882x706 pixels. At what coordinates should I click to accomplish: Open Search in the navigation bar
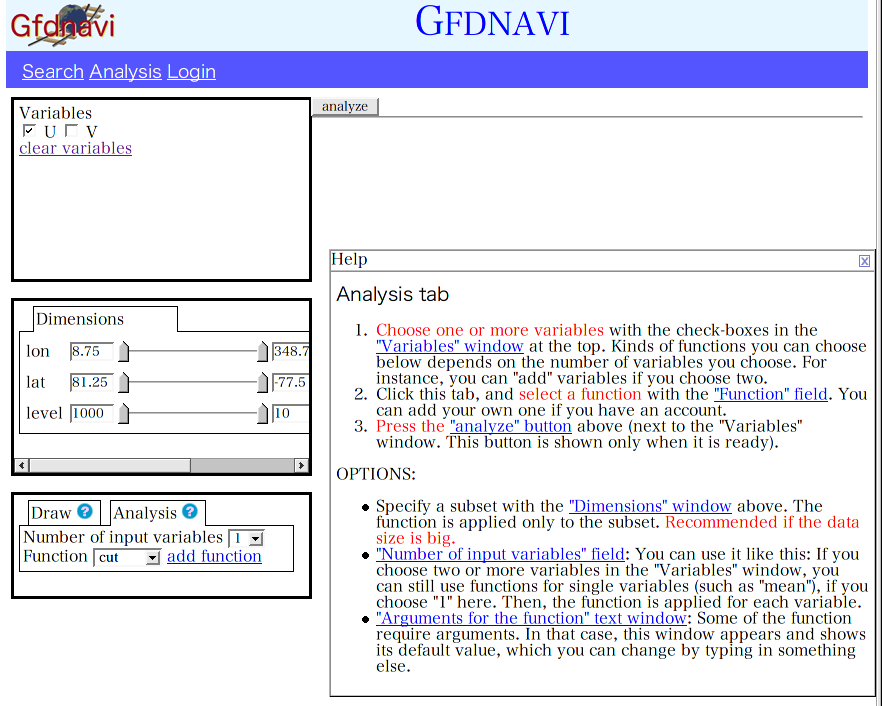click(53, 71)
